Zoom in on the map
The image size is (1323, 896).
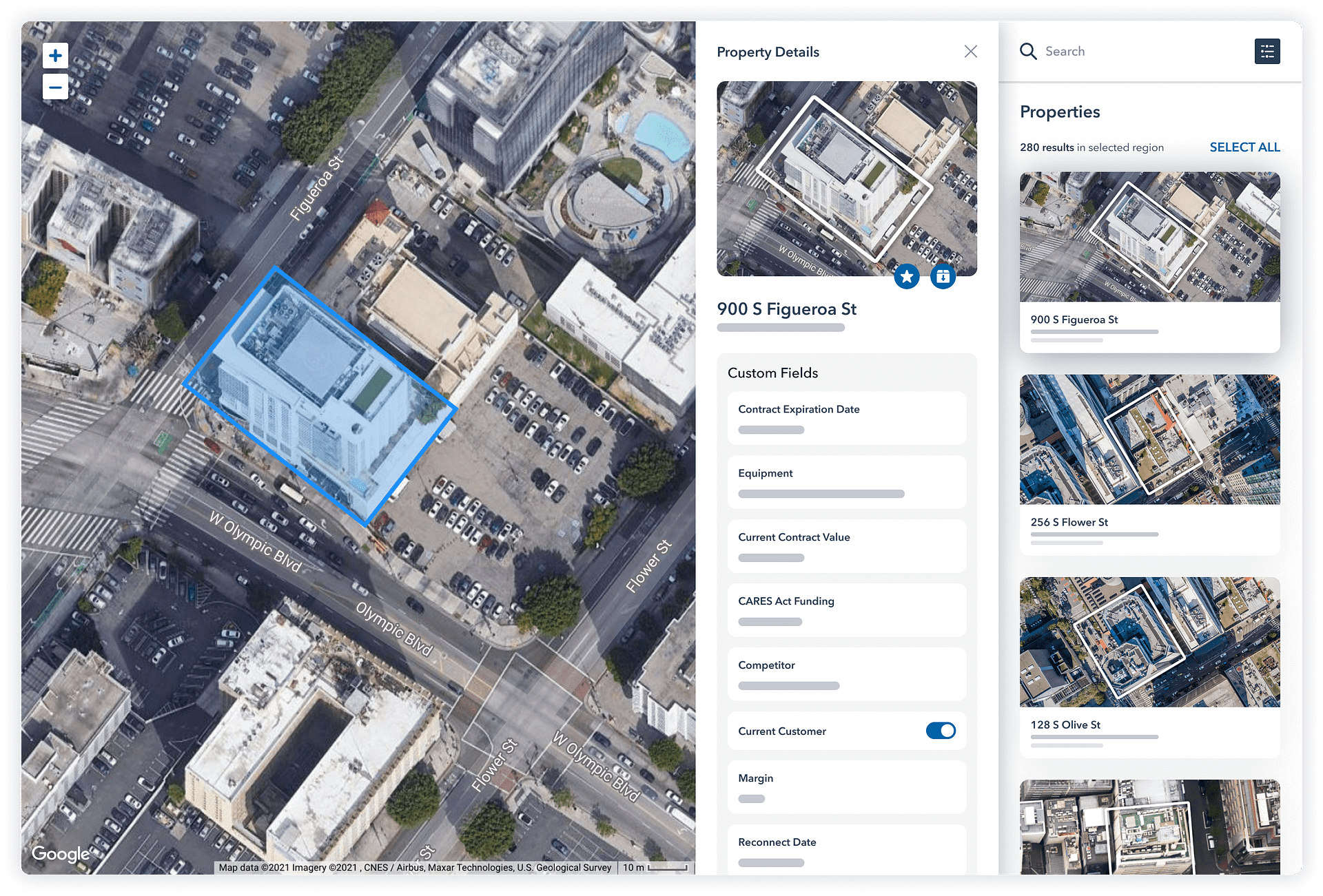(55, 56)
